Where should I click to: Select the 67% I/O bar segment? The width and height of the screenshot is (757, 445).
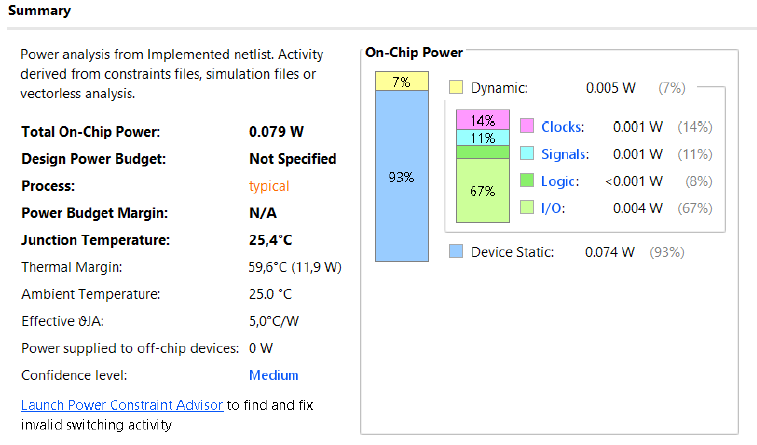coord(483,190)
